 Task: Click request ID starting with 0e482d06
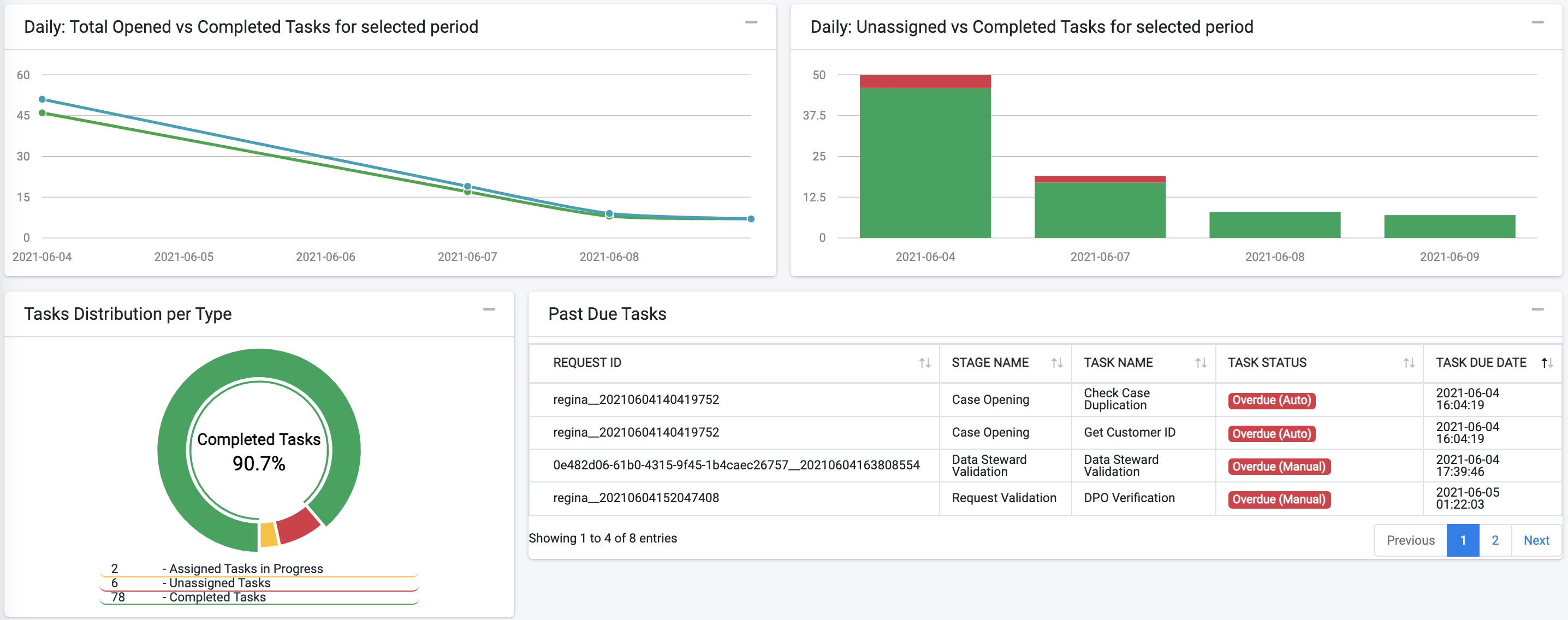(736, 466)
